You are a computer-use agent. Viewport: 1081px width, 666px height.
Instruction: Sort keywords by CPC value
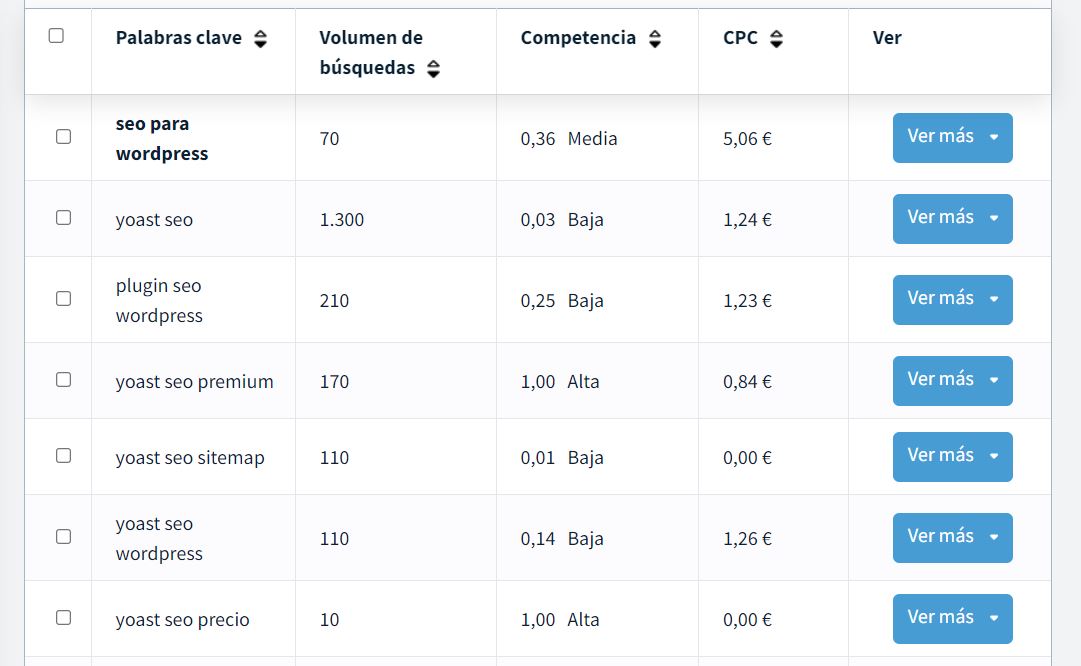[776, 37]
